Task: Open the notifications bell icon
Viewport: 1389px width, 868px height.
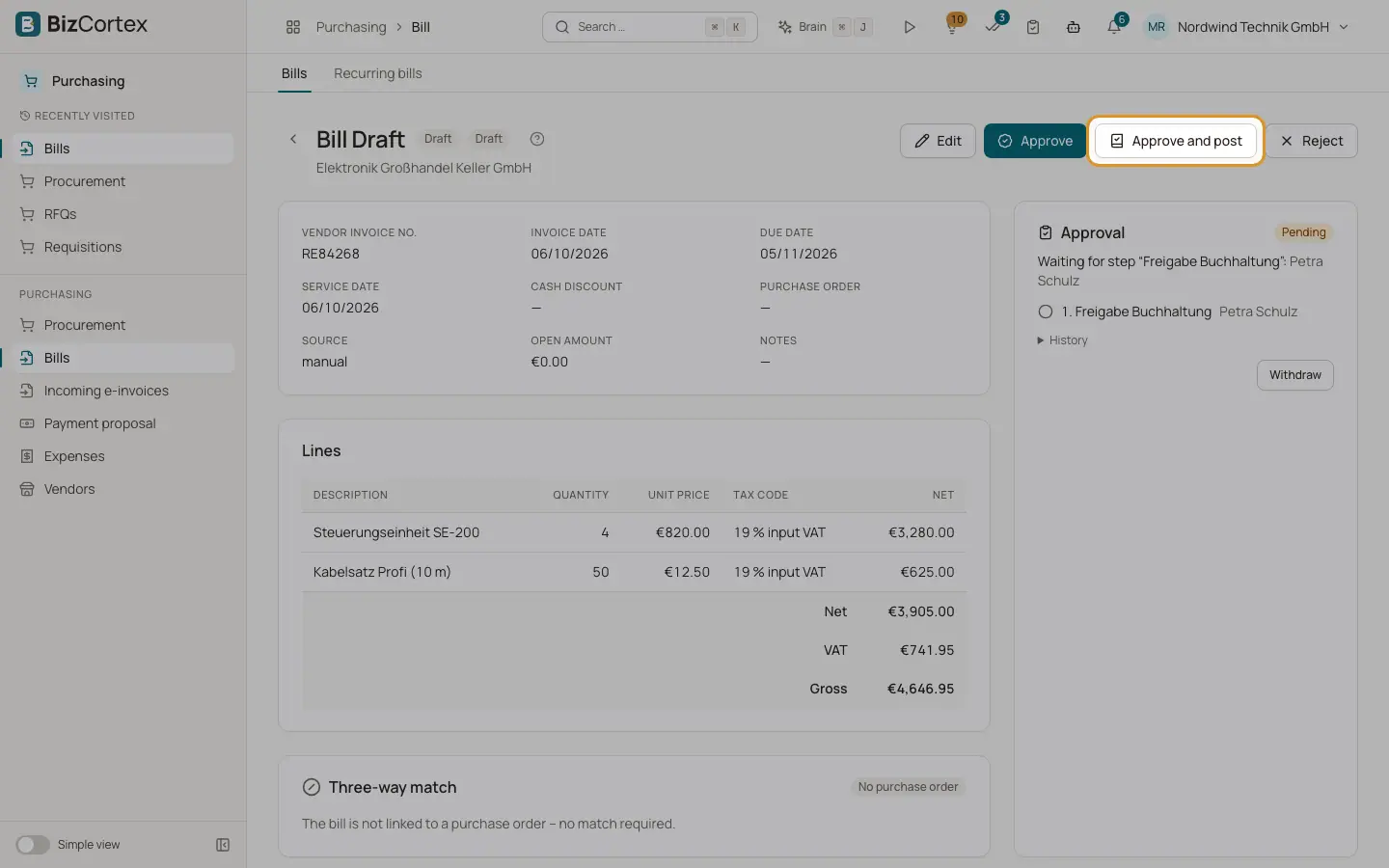Action: click(x=1114, y=27)
